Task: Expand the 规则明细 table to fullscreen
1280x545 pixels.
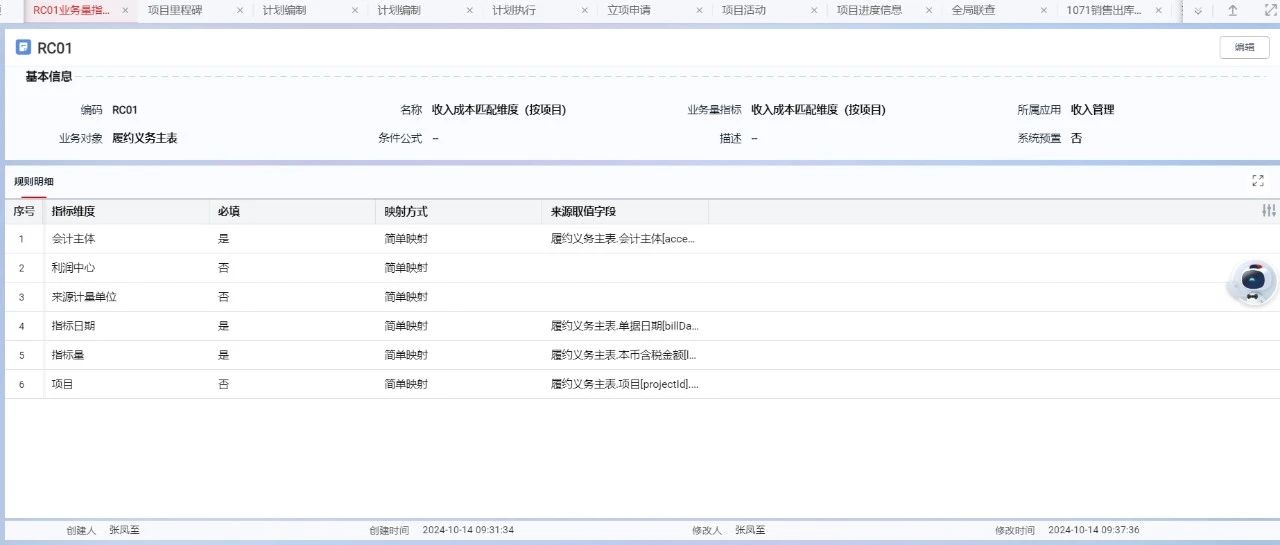Action: 1258,181
